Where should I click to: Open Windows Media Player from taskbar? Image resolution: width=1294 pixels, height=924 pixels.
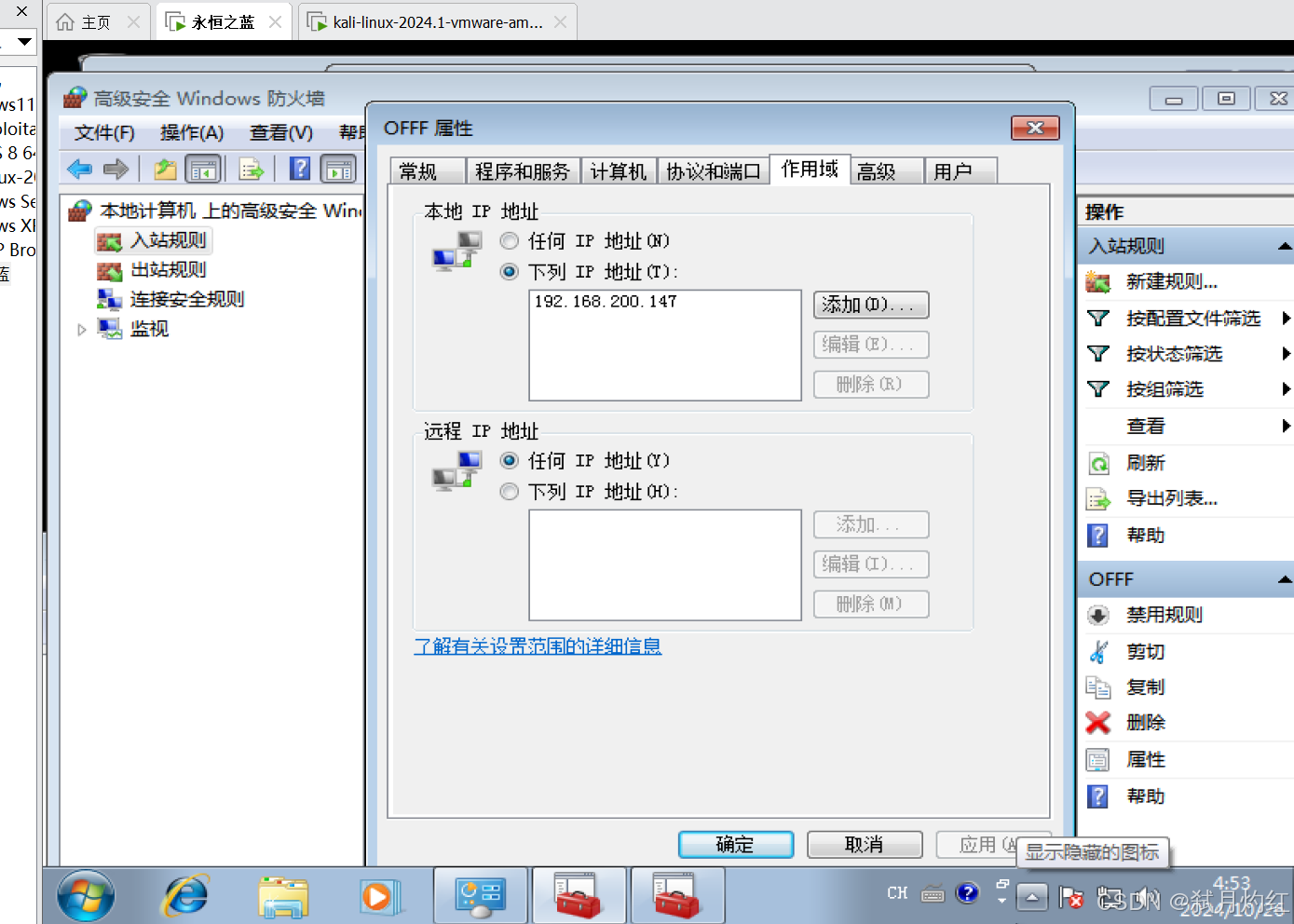click(380, 897)
